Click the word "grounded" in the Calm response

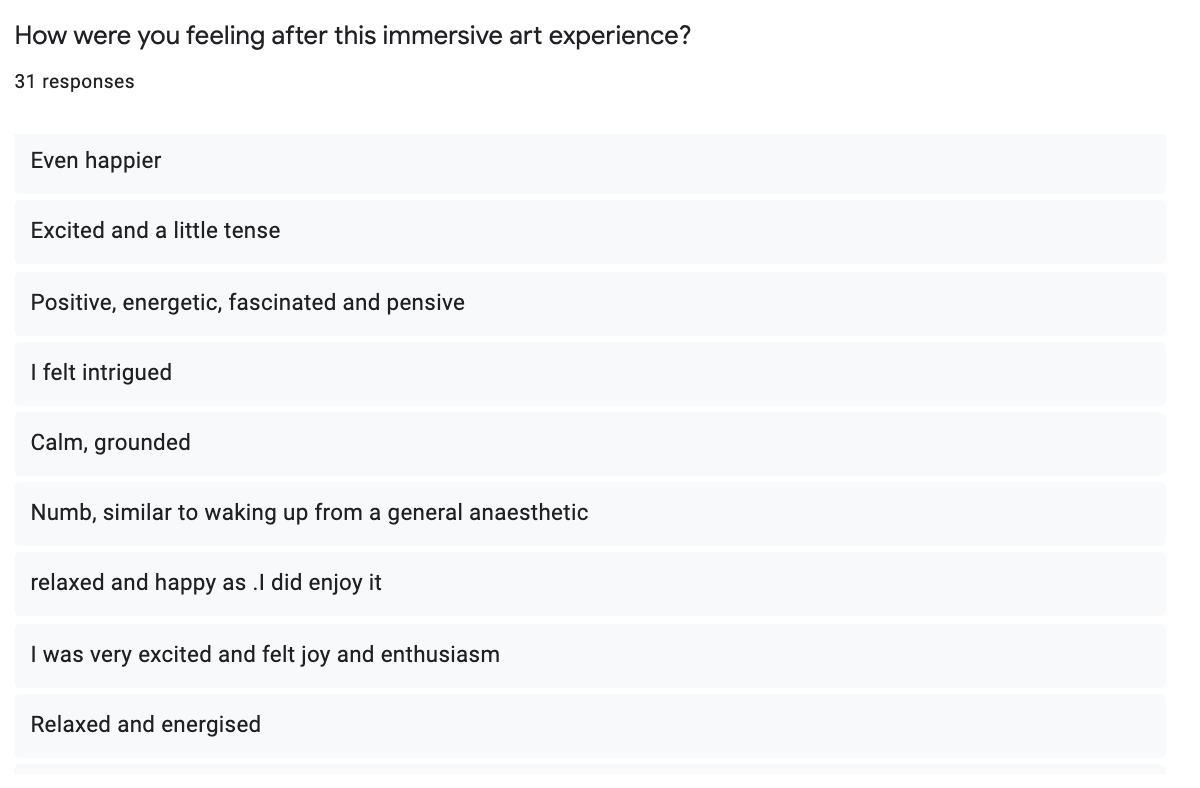tap(142, 443)
